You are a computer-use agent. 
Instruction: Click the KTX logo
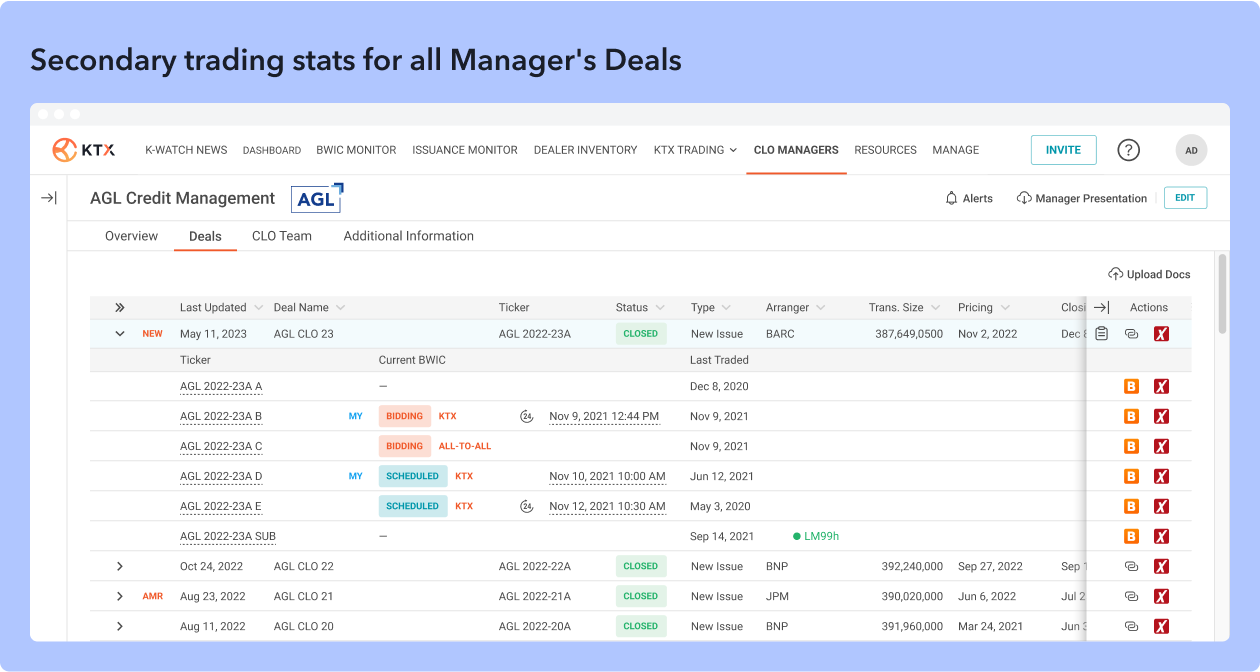[x=84, y=150]
